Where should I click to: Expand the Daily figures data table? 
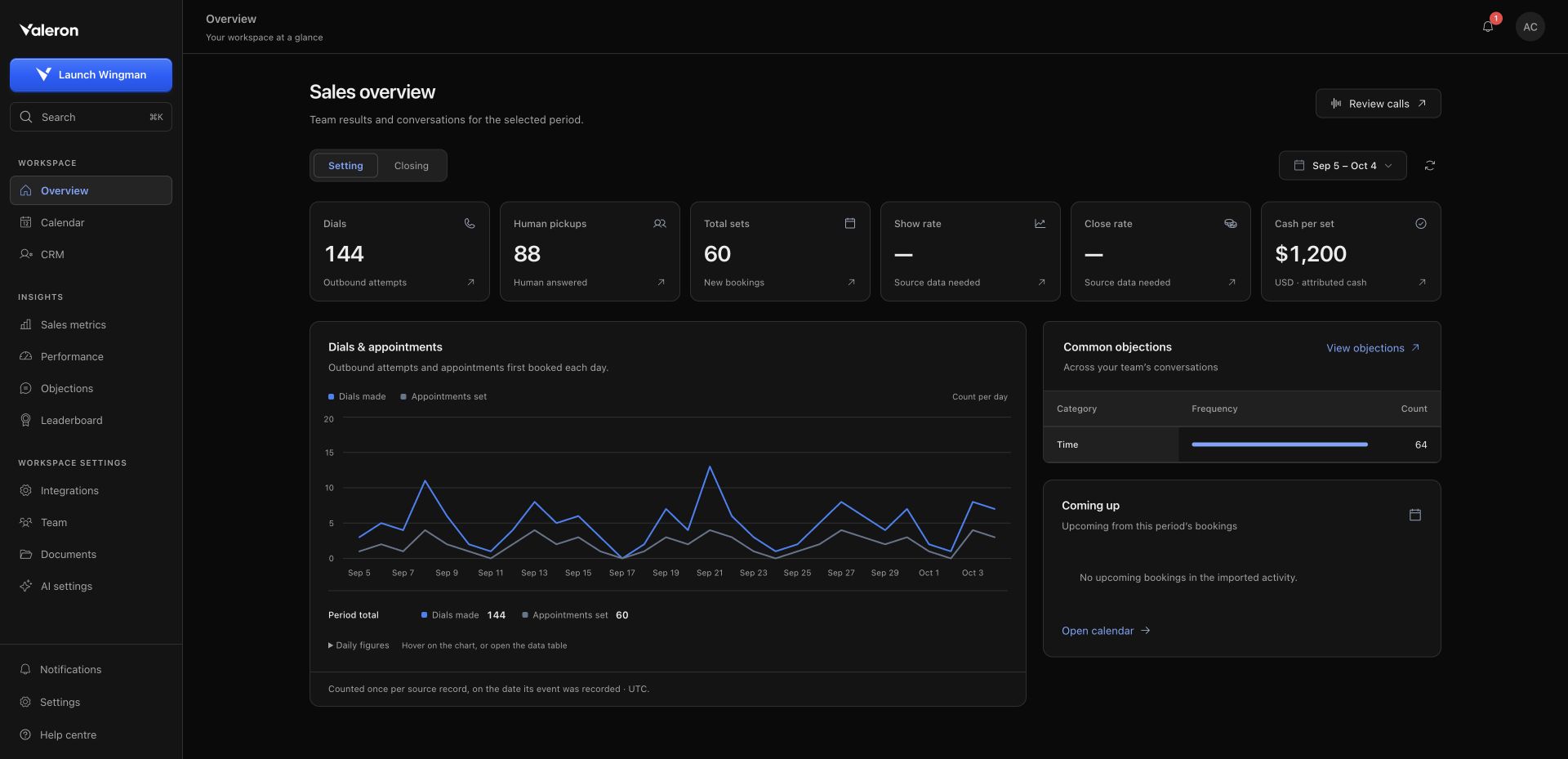click(359, 645)
